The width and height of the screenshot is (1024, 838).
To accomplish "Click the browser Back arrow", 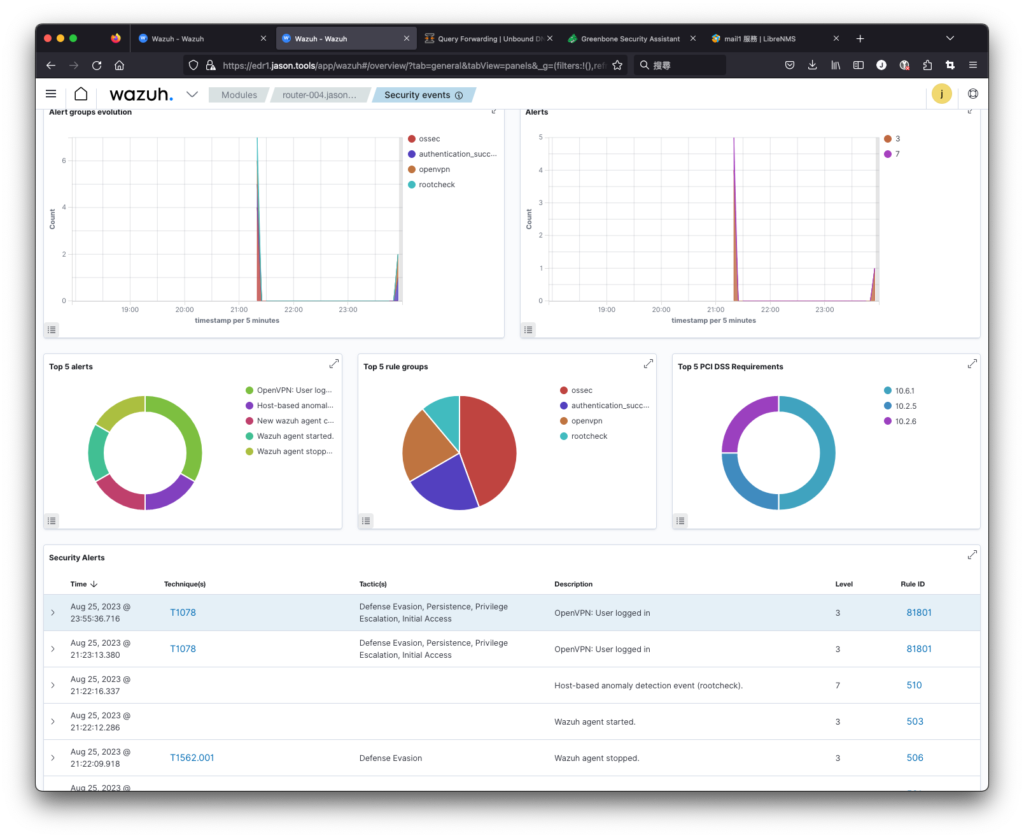I will [51, 65].
